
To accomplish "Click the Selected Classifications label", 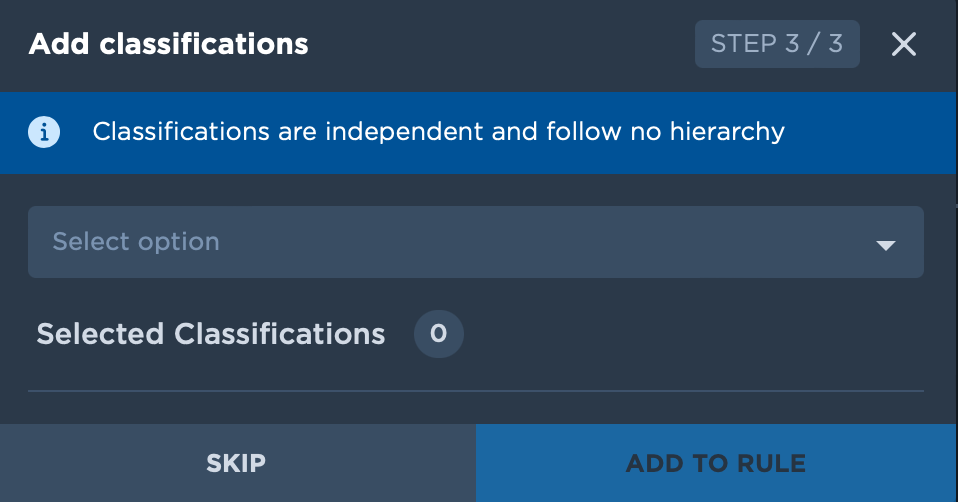I will point(211,334).
